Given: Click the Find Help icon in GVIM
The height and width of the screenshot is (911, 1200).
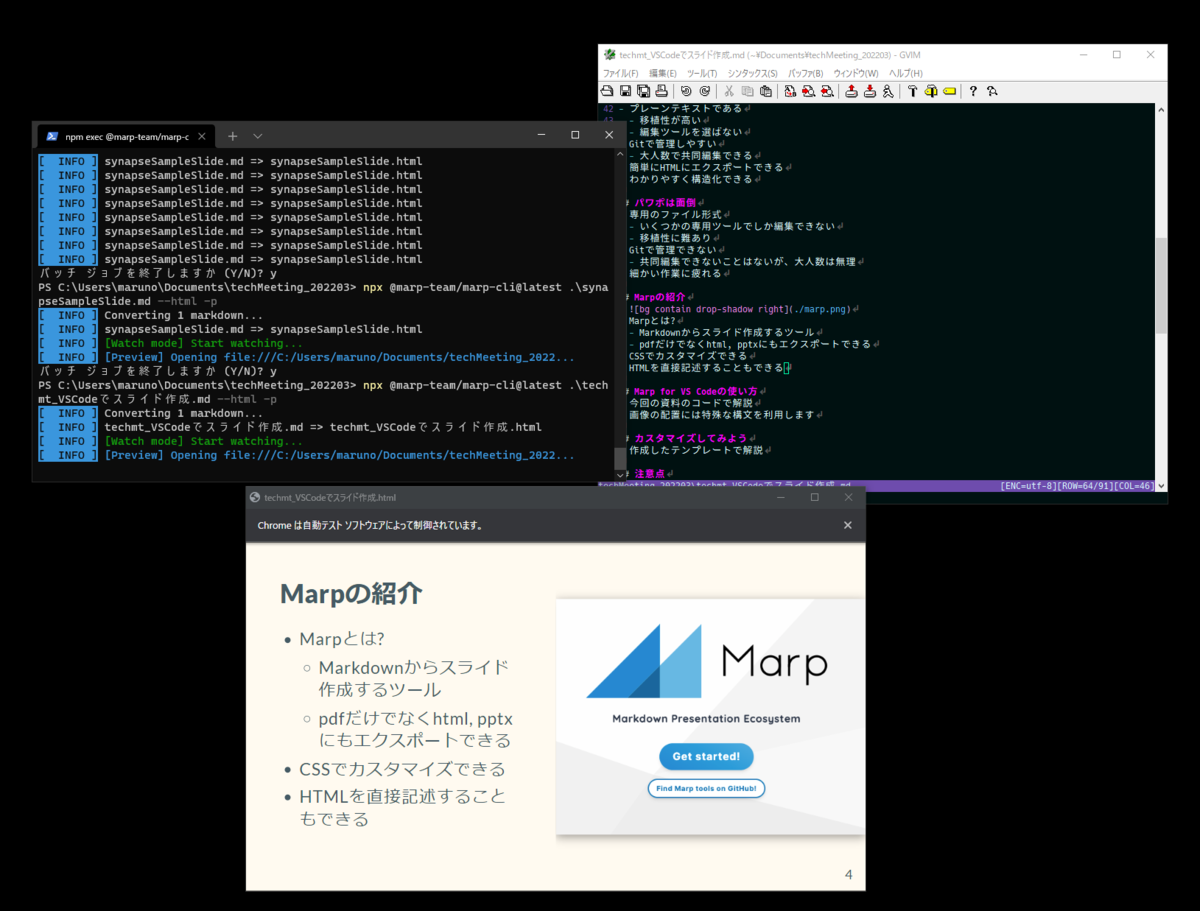Looking at the screenshot, I should (991, 91).
